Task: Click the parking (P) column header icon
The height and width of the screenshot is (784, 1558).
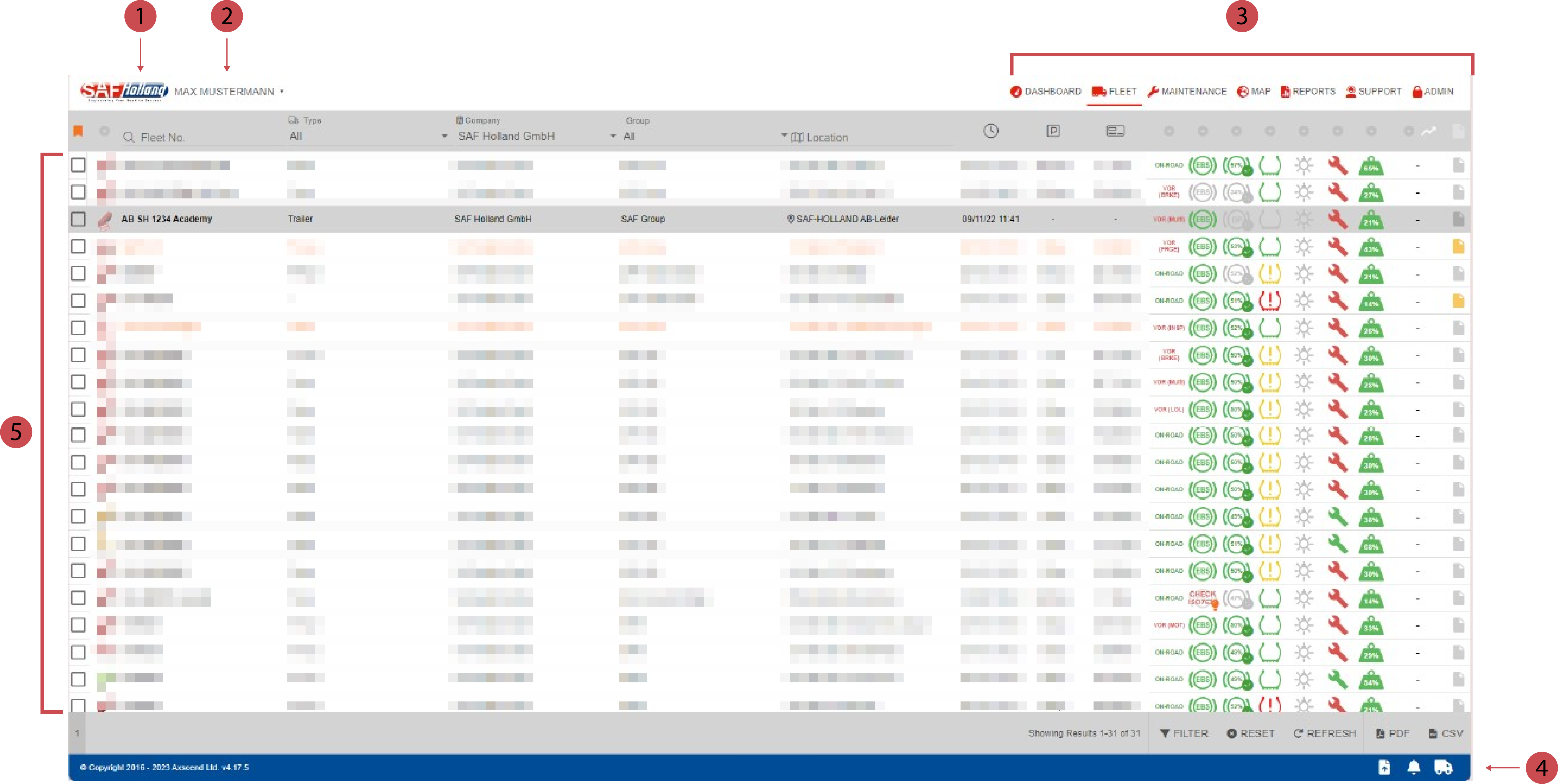Action: (1053, 131)
